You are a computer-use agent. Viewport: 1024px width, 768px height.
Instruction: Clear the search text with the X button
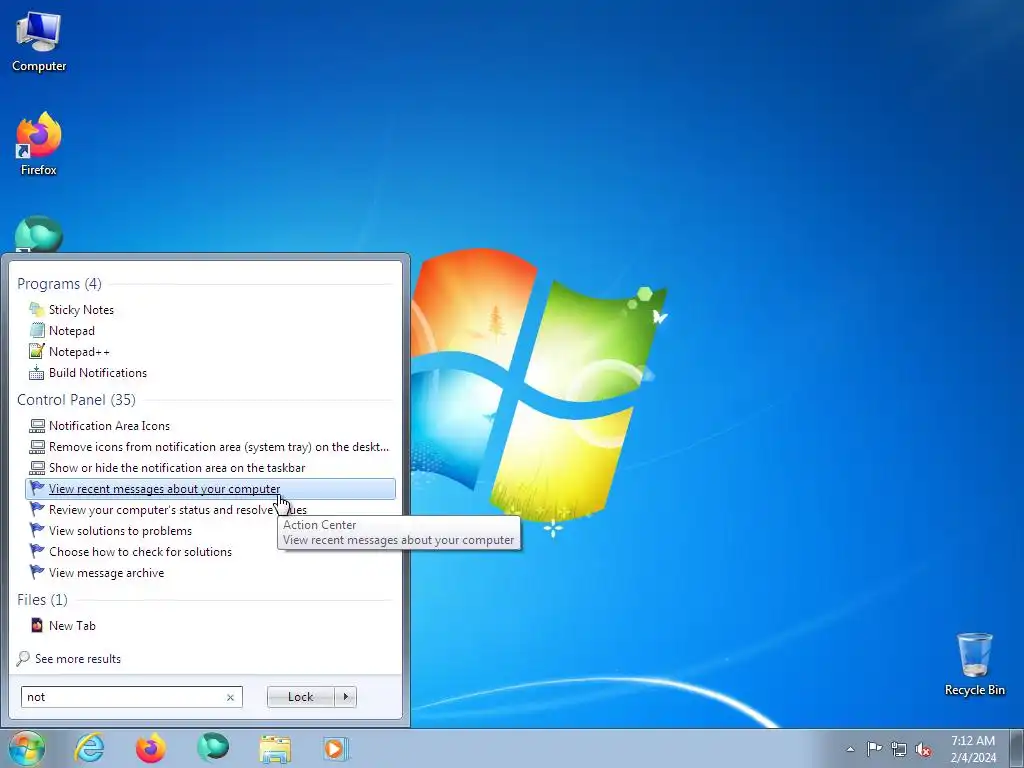tap(231, 697)
